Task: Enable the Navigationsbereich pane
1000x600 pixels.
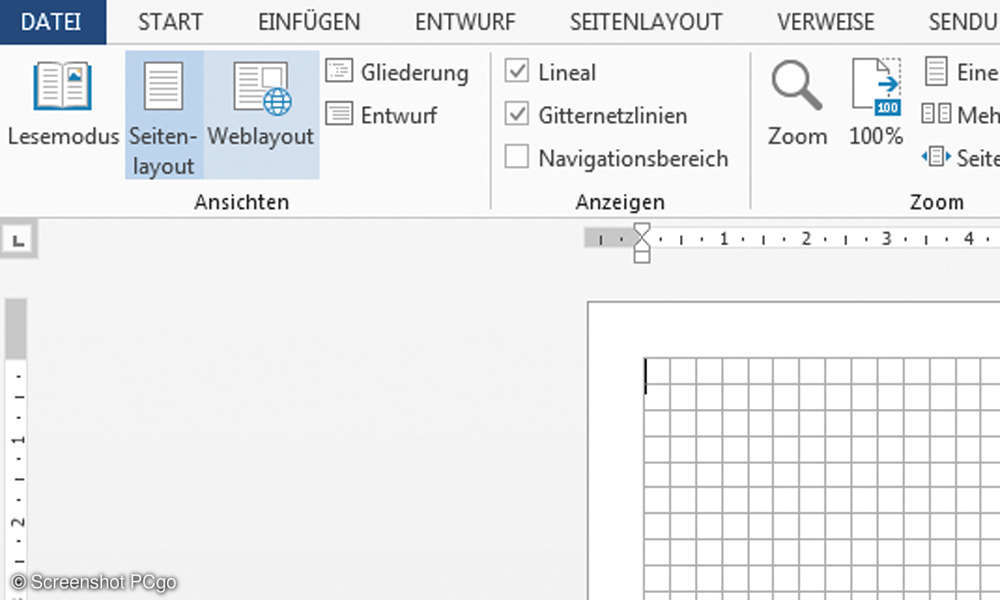Action: coord(517,157)
